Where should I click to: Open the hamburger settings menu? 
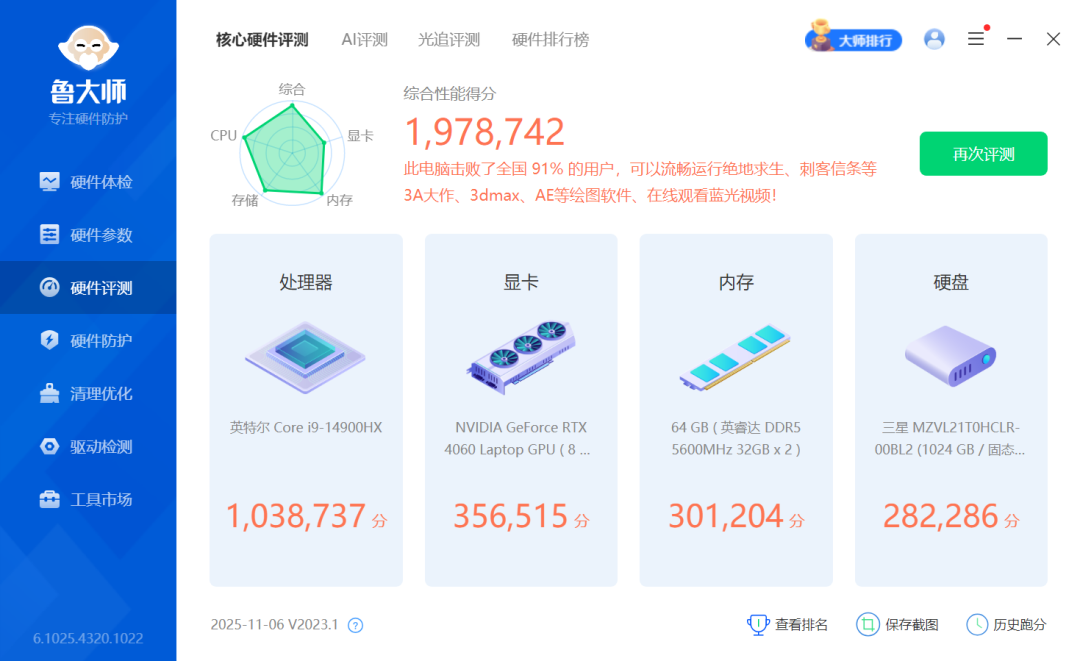tap(975, 39)
